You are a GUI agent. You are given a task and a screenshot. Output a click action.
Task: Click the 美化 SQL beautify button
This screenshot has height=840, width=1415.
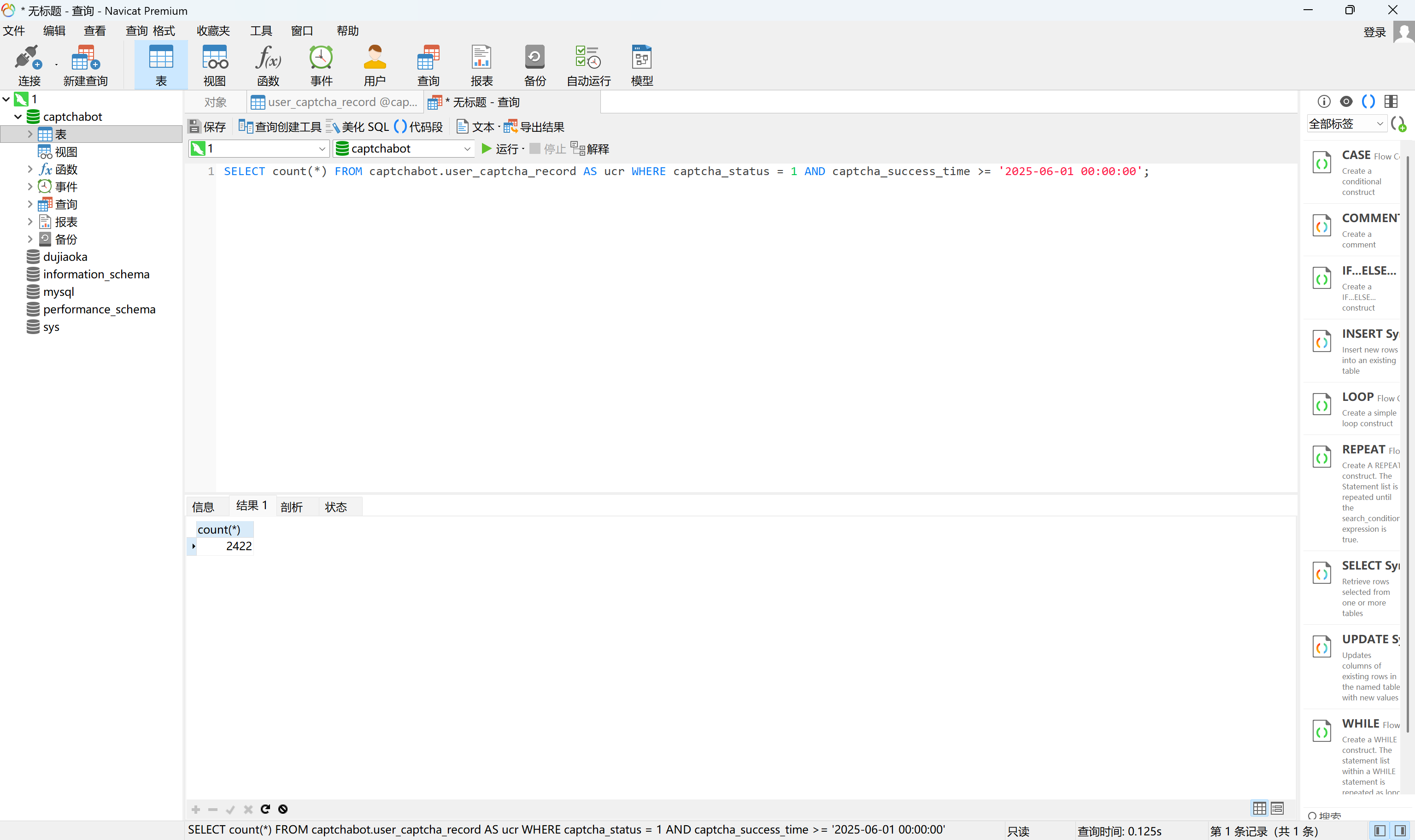pos(358,127)
